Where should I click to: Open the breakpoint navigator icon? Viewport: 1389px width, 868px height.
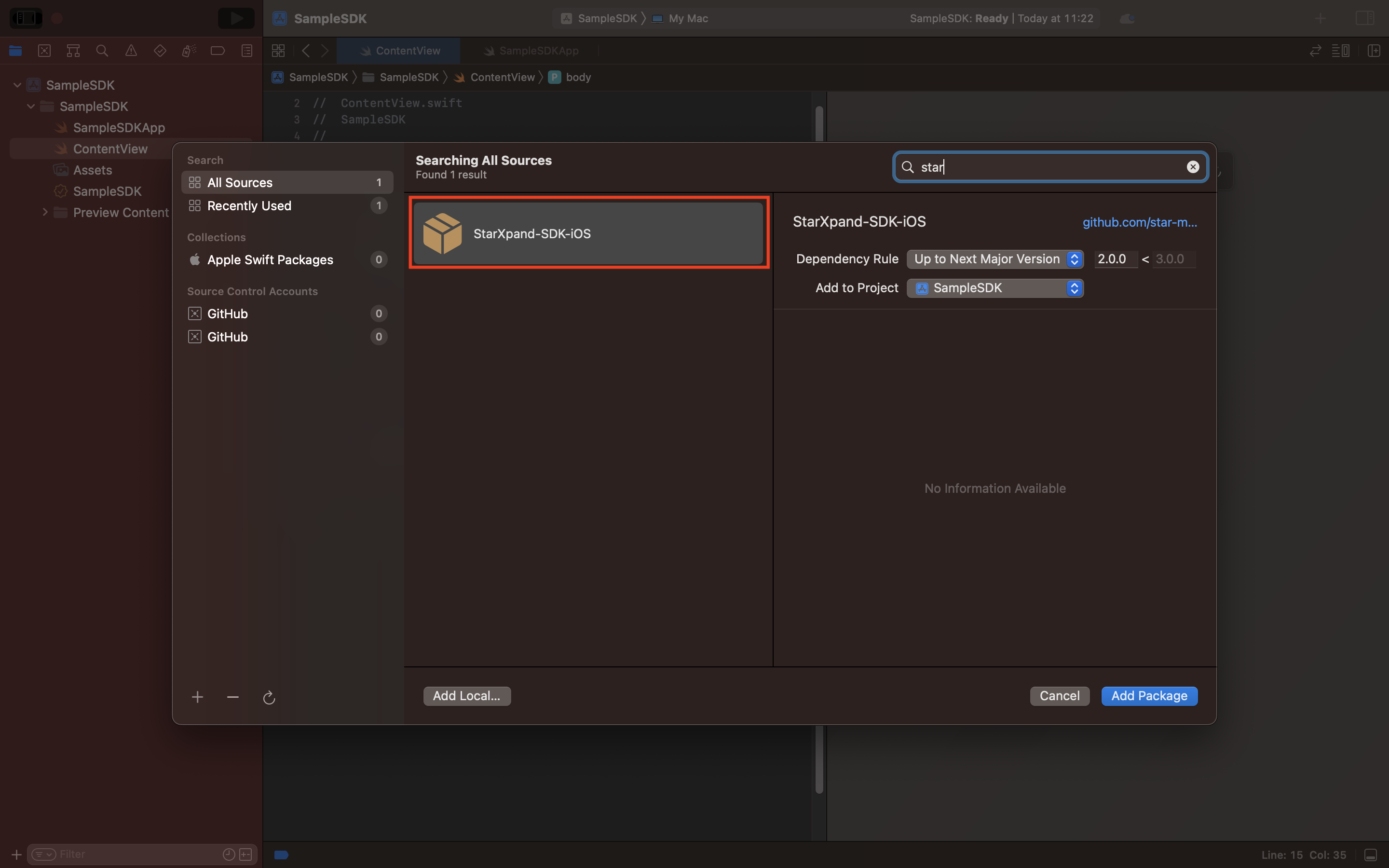218,51
